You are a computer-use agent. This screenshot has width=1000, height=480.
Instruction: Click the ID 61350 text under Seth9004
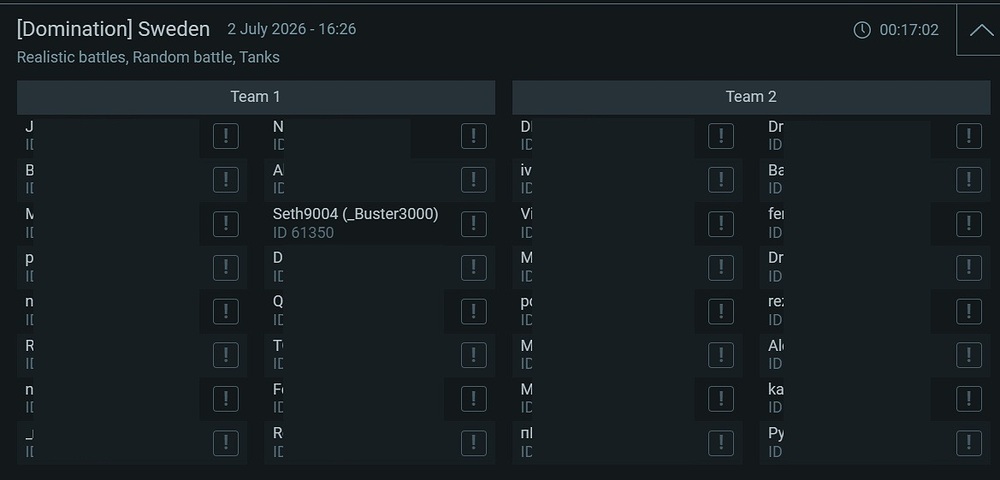pyautogui.click(x=304, y=233)
